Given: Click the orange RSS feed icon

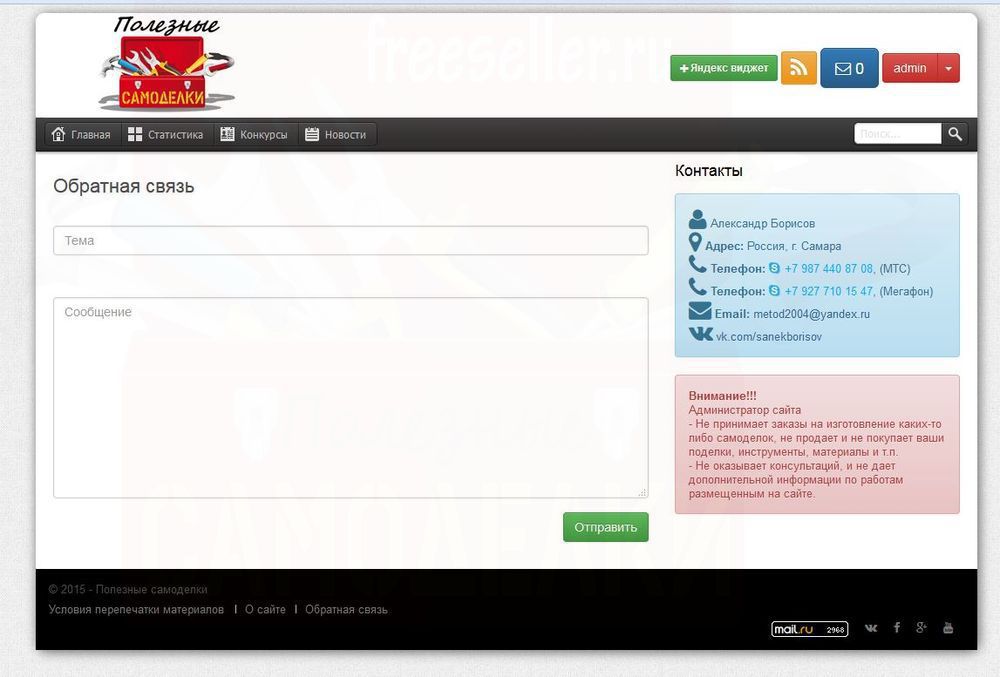Looking at the screenshot, I should (798, 68).
